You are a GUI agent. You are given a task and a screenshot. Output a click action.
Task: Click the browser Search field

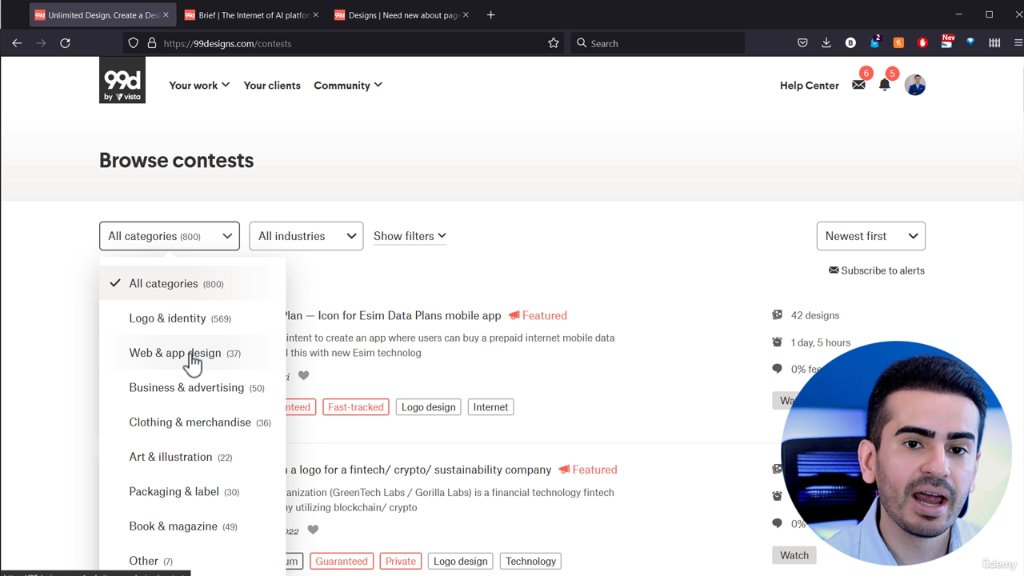(658, 43)
